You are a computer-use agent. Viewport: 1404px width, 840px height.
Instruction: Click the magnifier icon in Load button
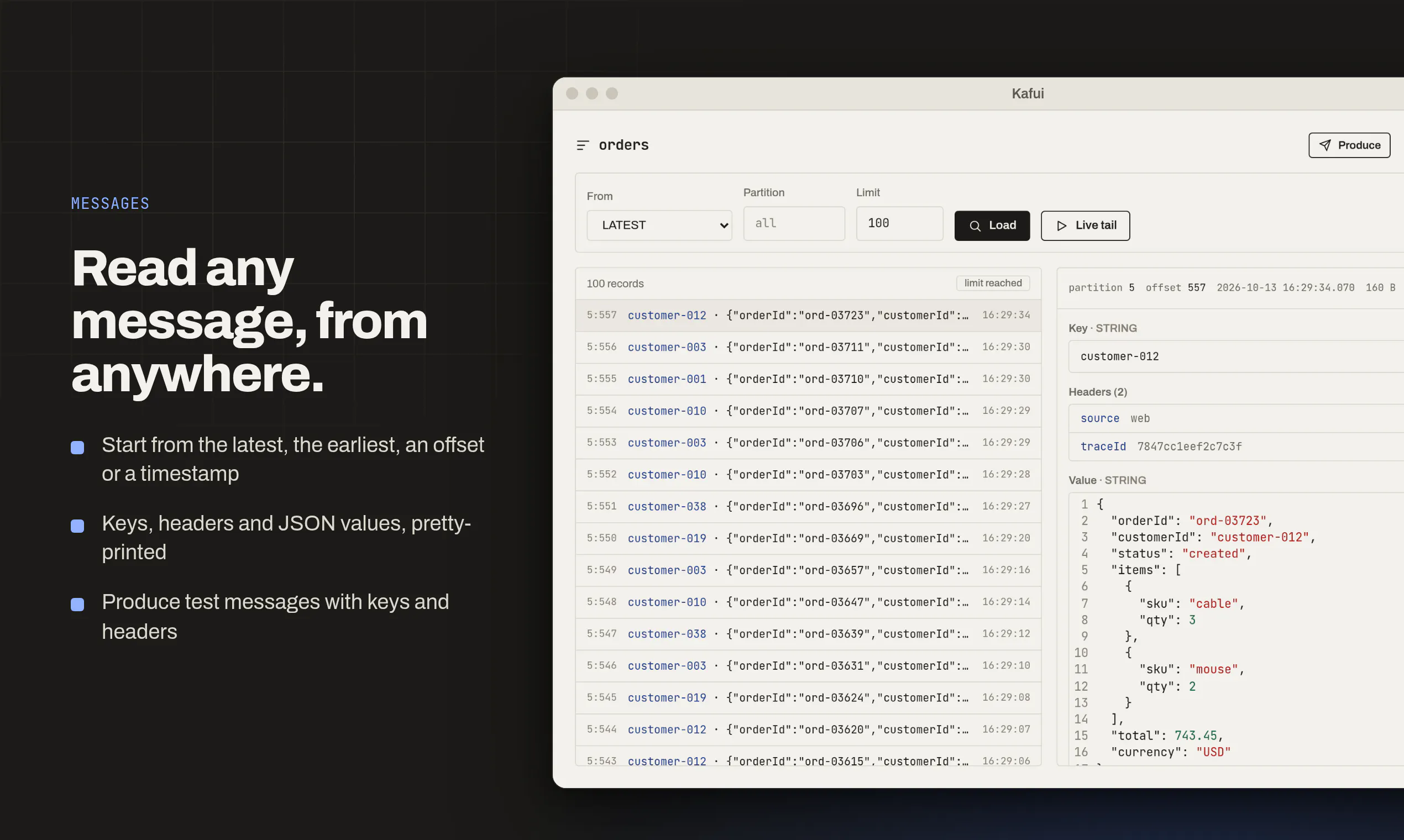(x=975, y=226)
